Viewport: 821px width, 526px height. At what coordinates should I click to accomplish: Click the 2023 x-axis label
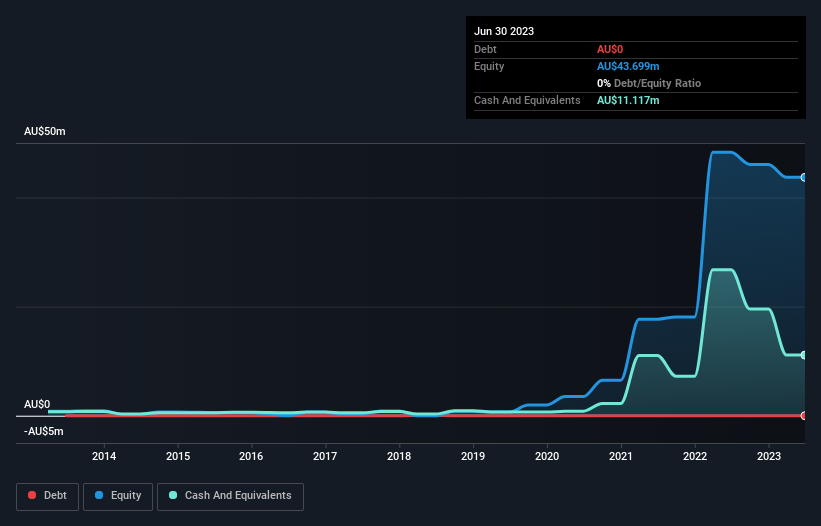[769, 456]
